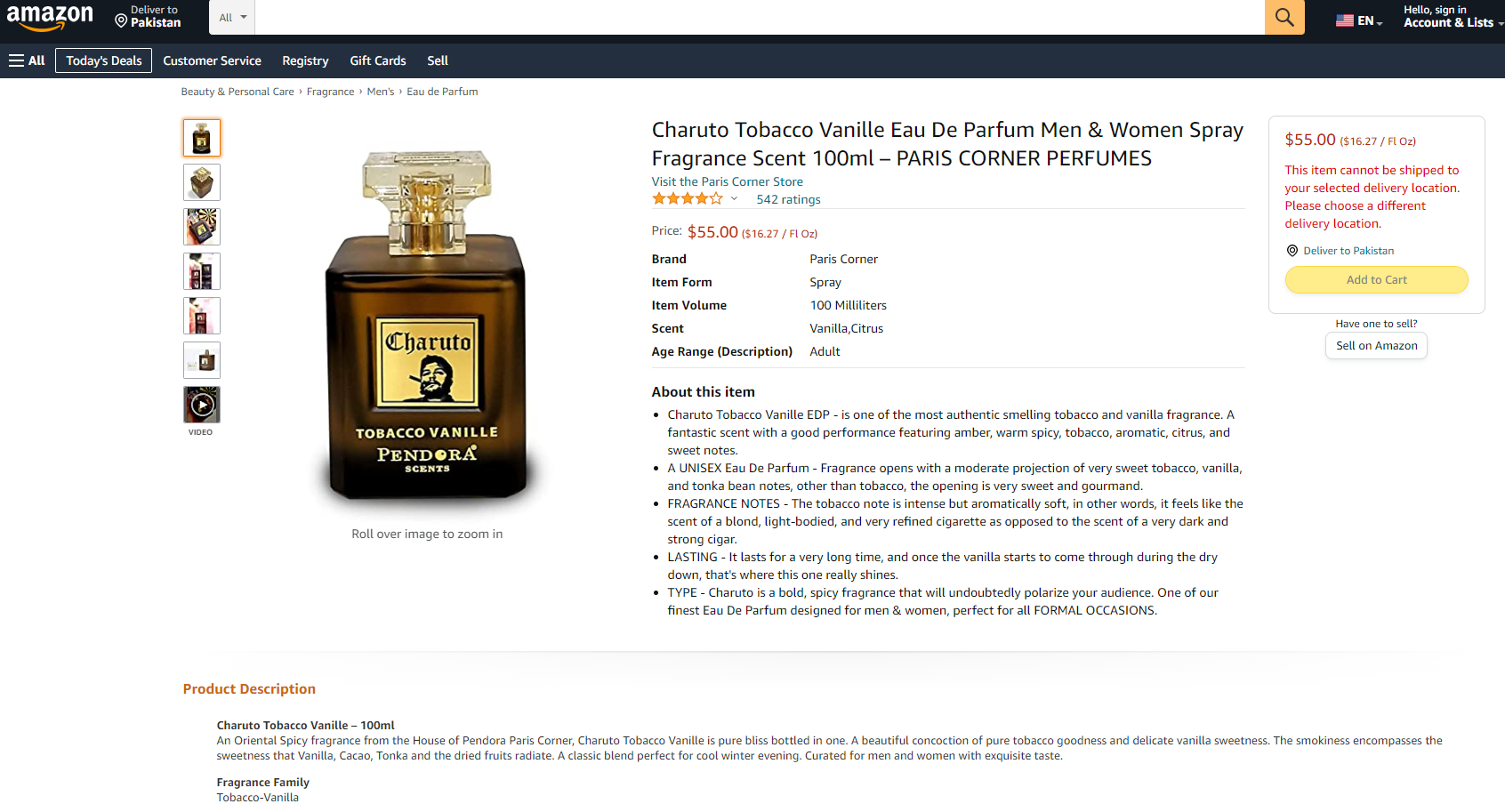Open the All hamburger menu
The image size is (1505, 812).
click(x=27, y=60)
